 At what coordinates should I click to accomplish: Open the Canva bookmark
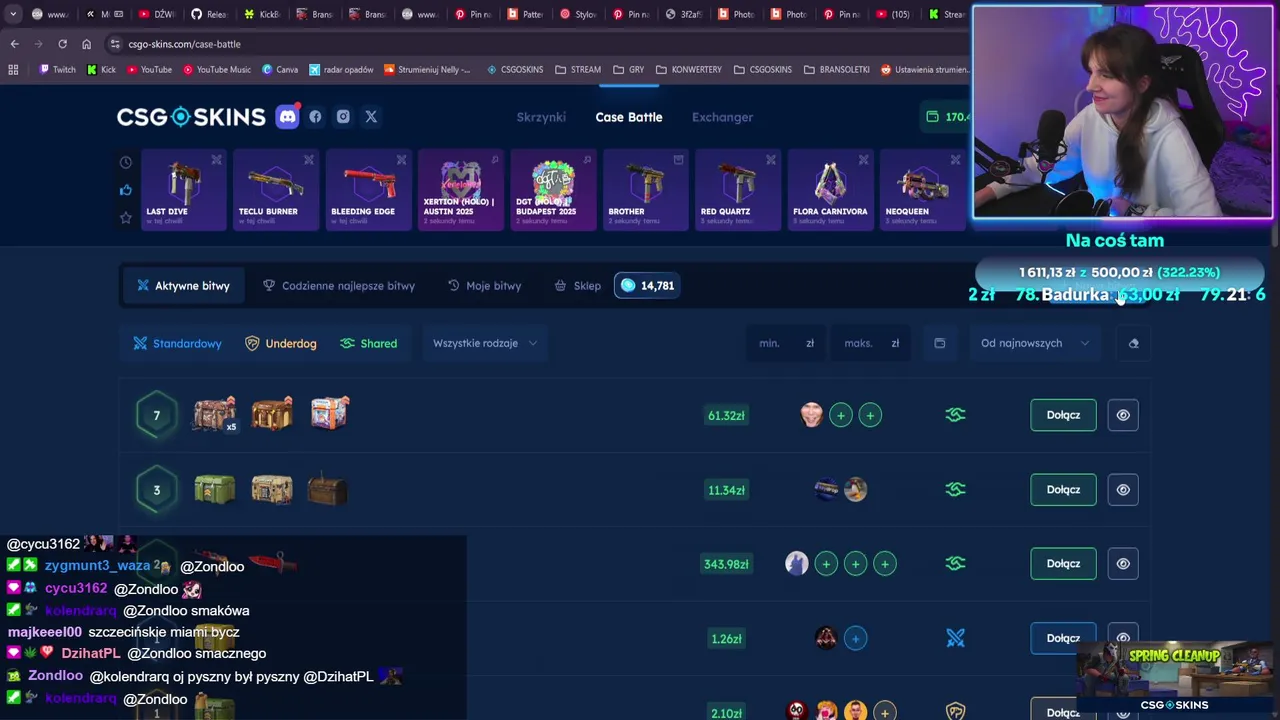pyautogui.click(x=280, y=70)
